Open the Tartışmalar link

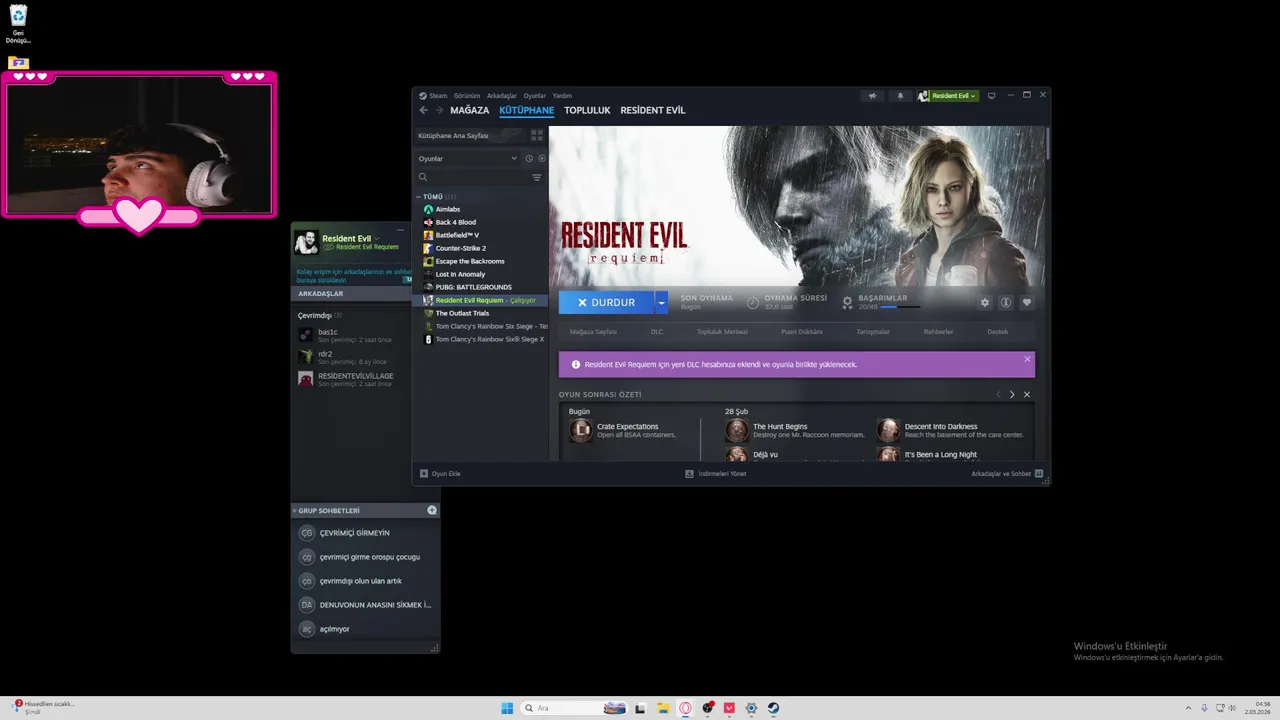(x=873, y=331)
